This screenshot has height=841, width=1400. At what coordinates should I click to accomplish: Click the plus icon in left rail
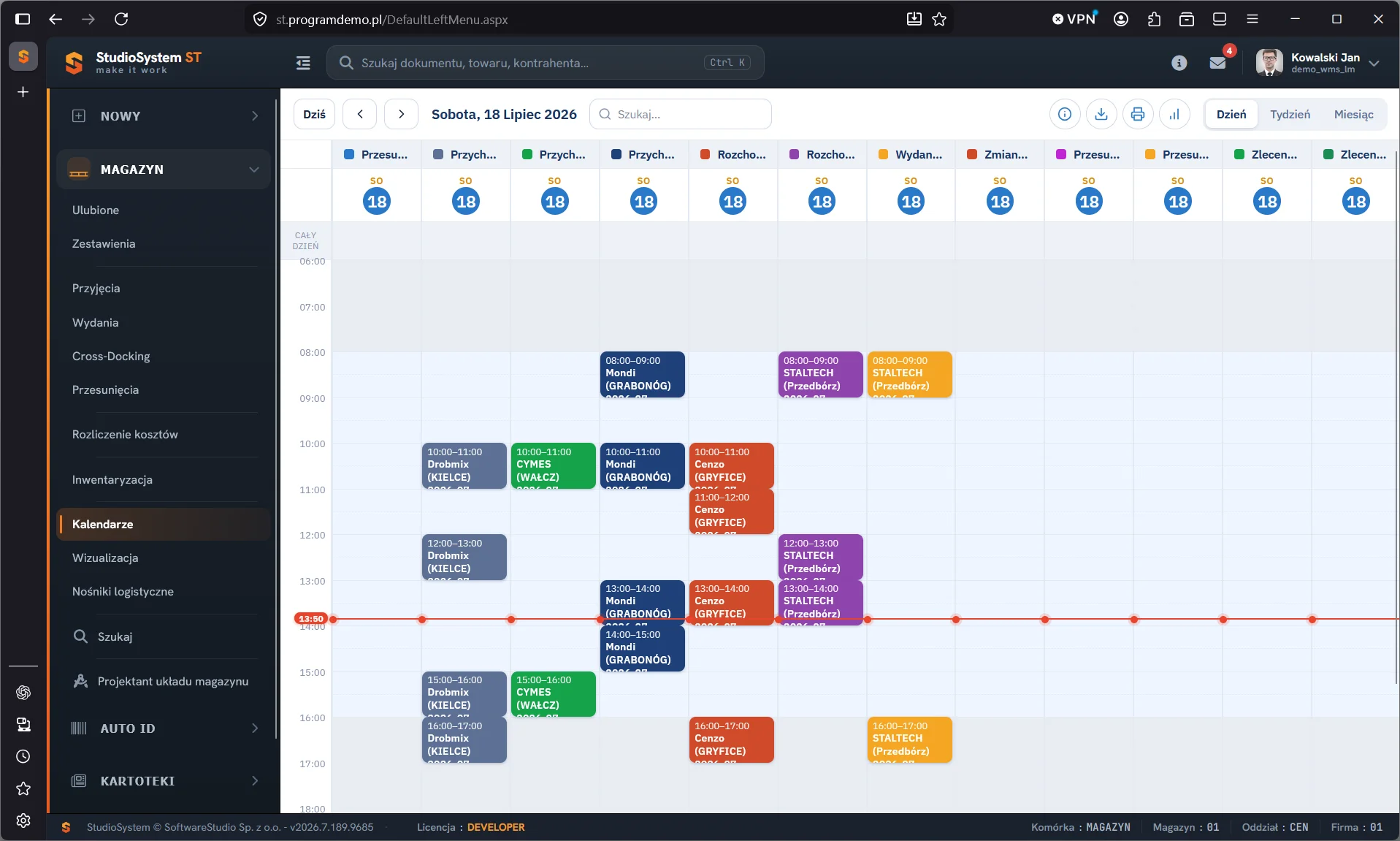point(23,92)
